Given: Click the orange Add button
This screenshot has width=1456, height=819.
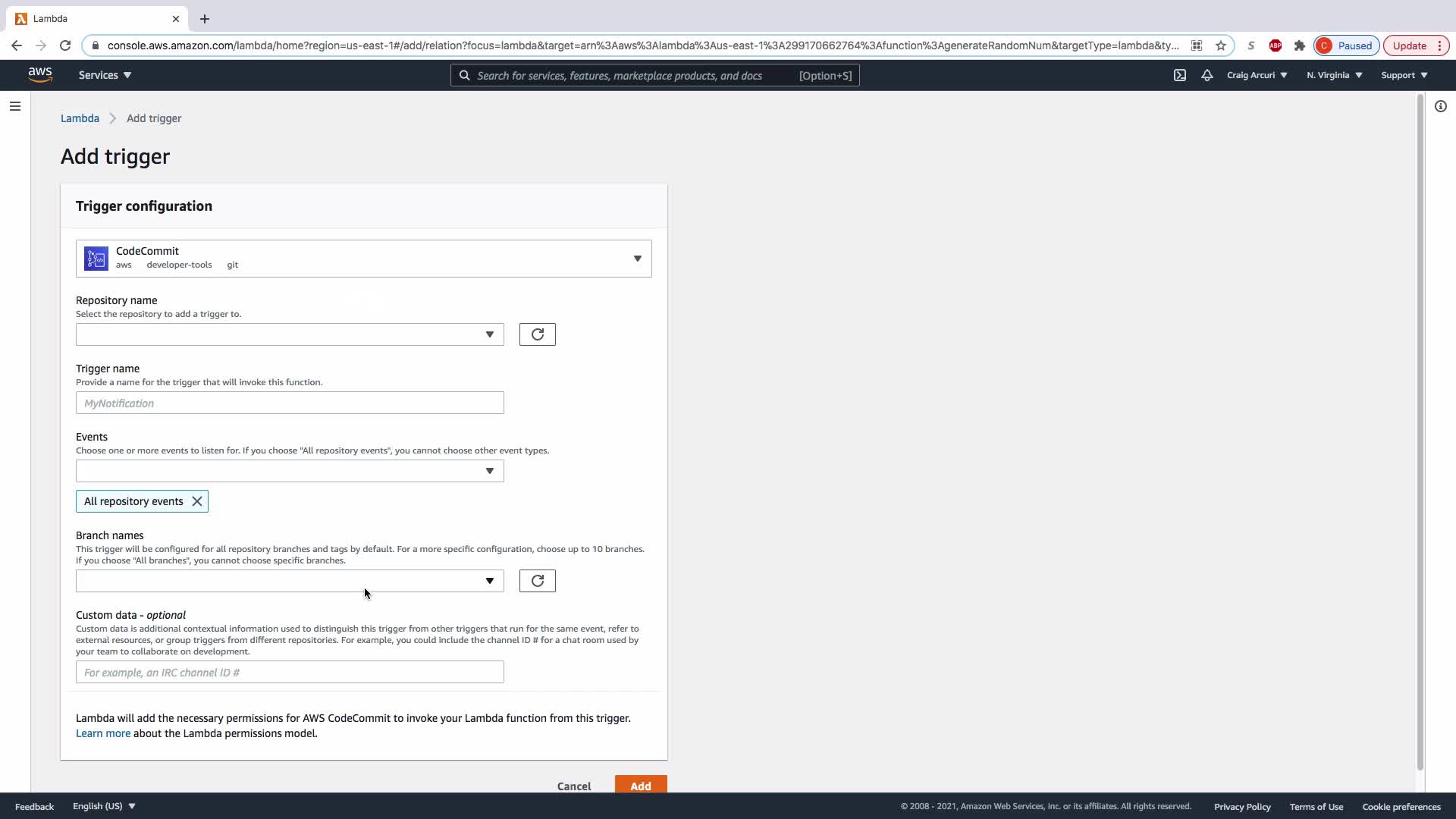Looking at the screenshot, I should click(x=640, y=786).
